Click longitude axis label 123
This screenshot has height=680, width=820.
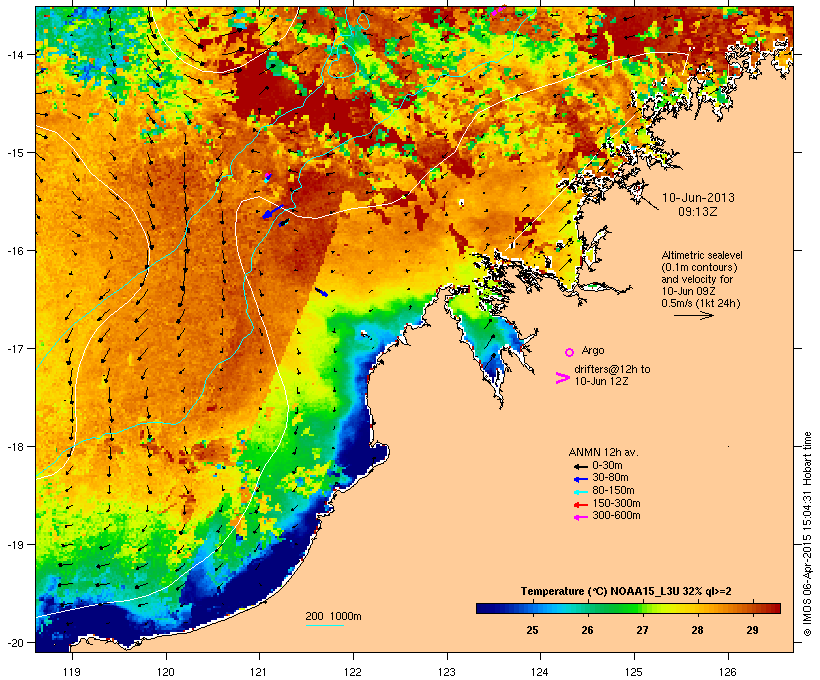pyautogui.click(x=447, y=672)
